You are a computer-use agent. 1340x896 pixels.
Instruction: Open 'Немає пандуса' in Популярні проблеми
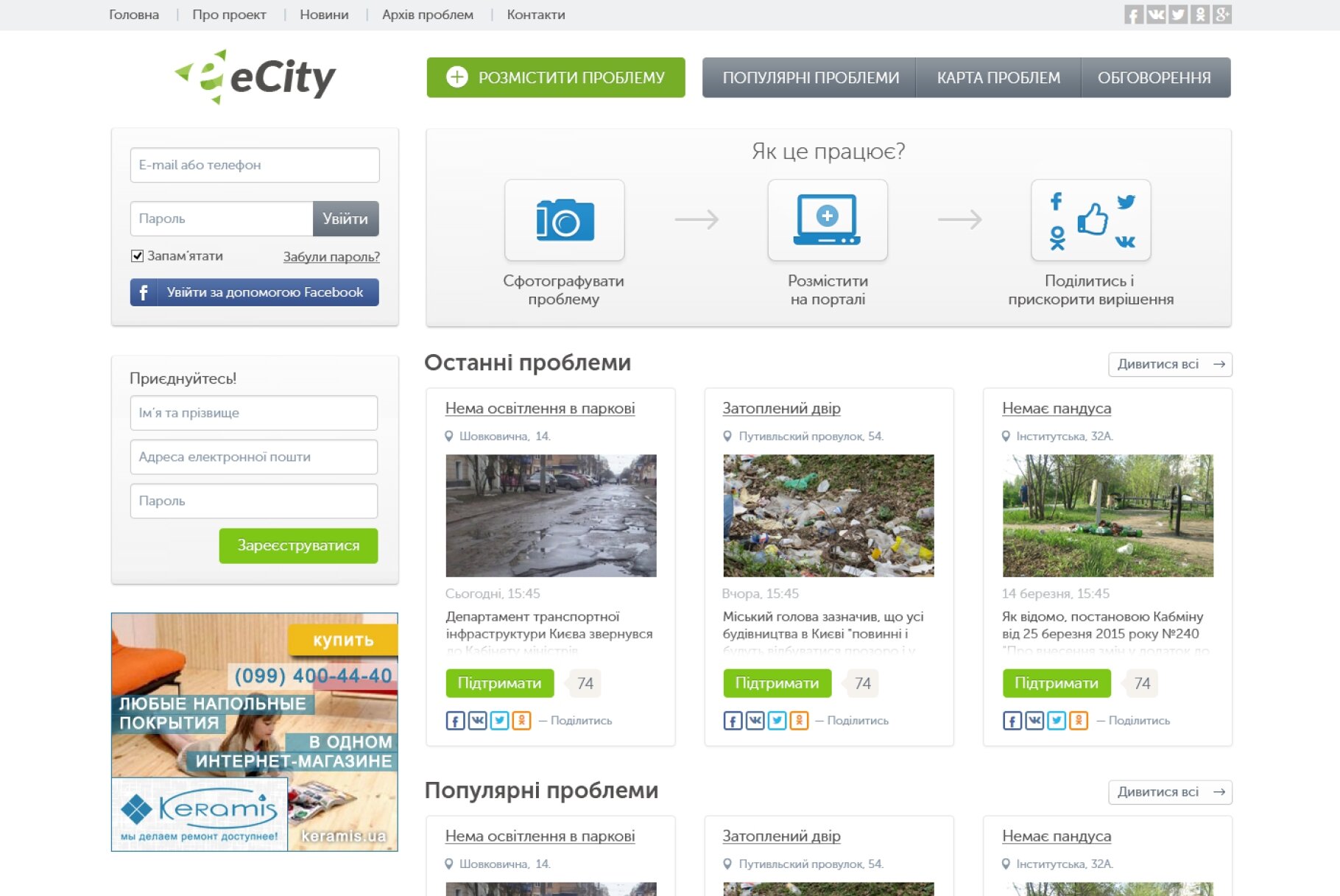click(x=1057, y=836)
